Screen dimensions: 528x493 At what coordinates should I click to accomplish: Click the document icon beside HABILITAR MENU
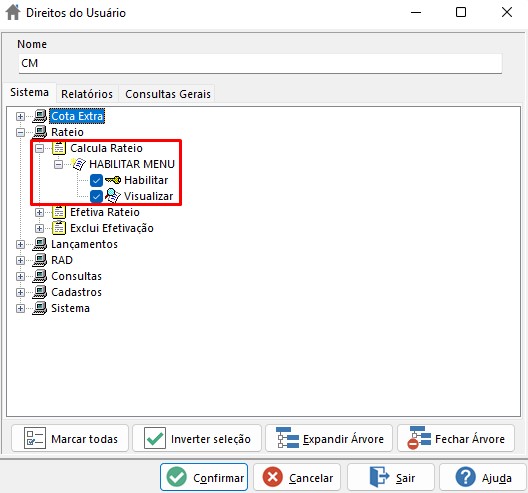[x=78, y=164]
